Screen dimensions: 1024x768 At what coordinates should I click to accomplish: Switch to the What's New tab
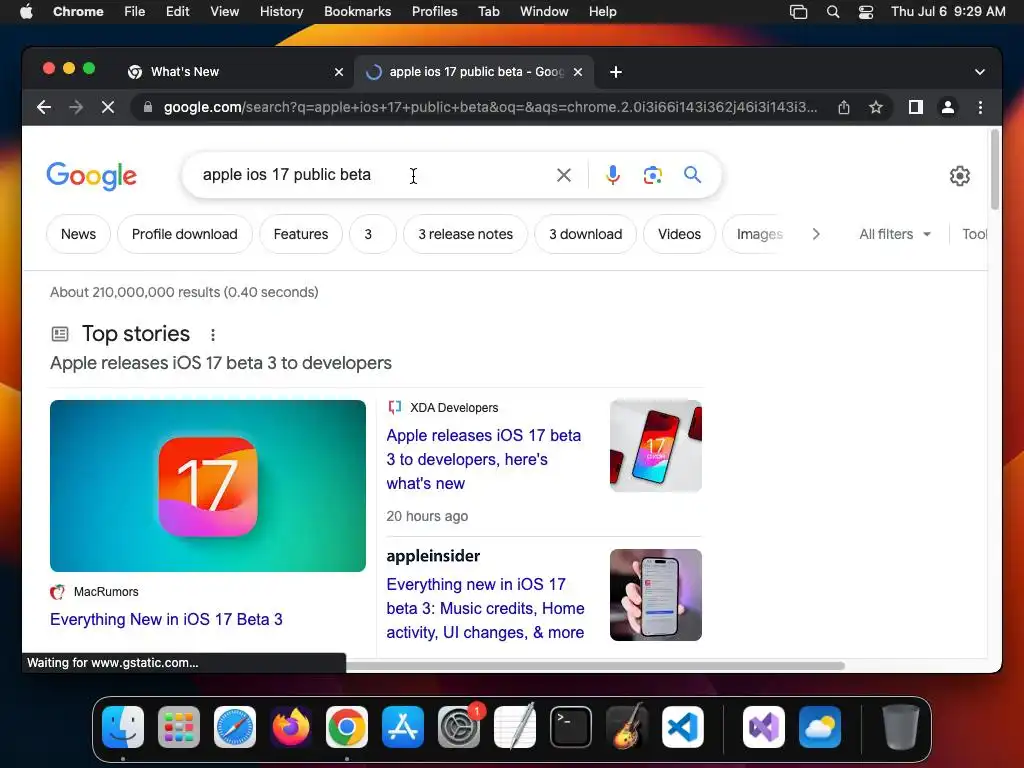coord(235,72)
